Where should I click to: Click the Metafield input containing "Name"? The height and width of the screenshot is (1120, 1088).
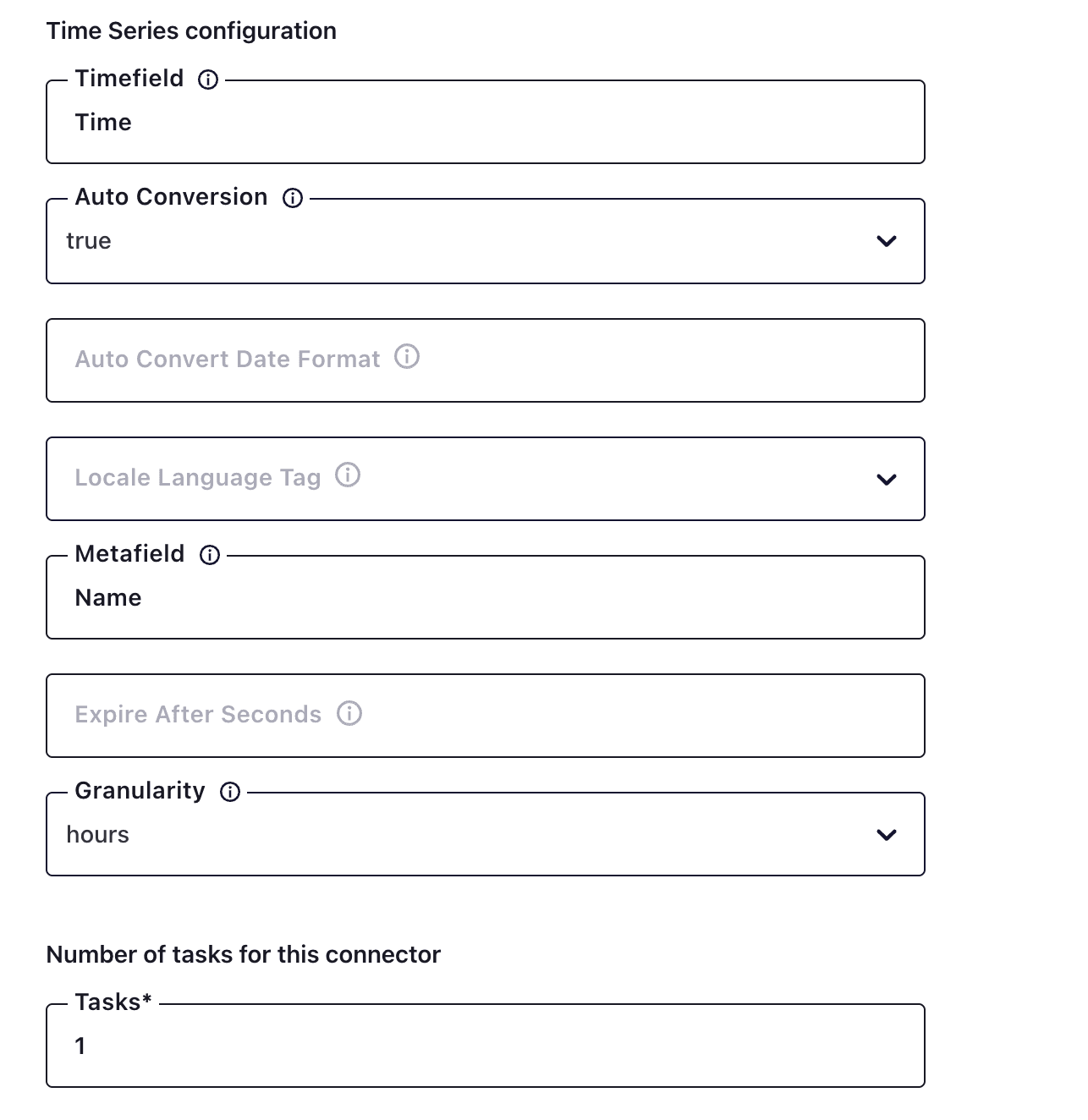[x=485, y=598]
